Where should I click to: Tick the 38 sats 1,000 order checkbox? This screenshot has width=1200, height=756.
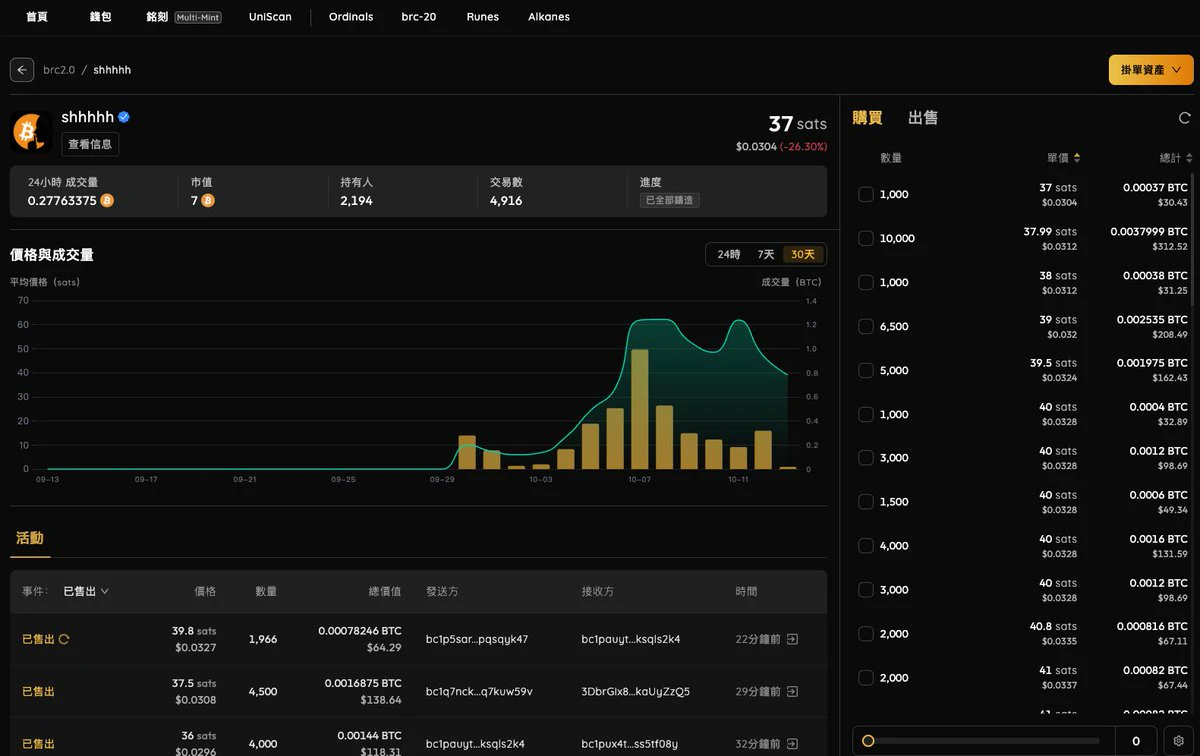coord(866,282)
